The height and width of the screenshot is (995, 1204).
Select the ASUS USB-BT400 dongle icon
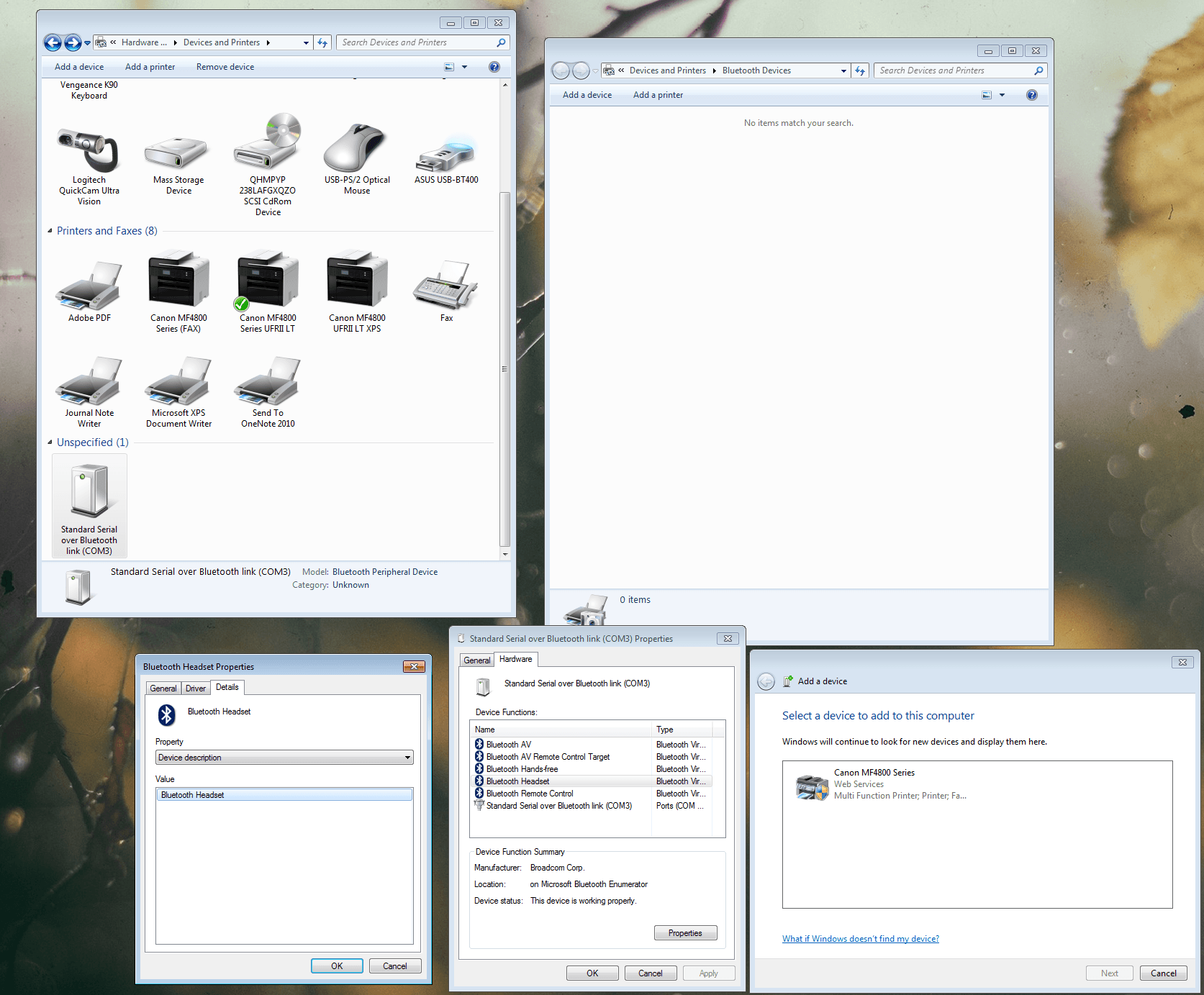point(446,155)
